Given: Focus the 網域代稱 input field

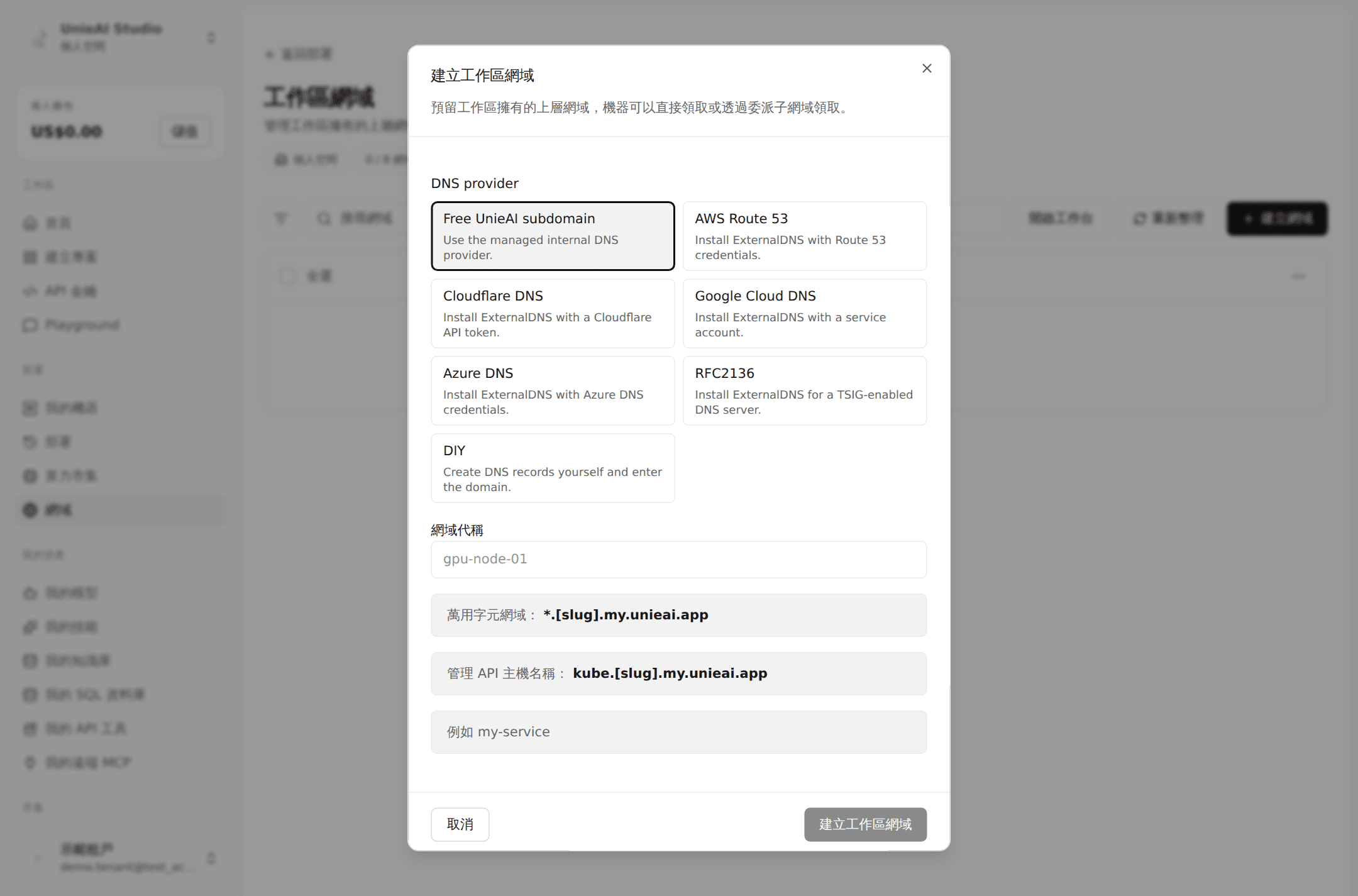Looking at the screenshot, I should point(678,559).
